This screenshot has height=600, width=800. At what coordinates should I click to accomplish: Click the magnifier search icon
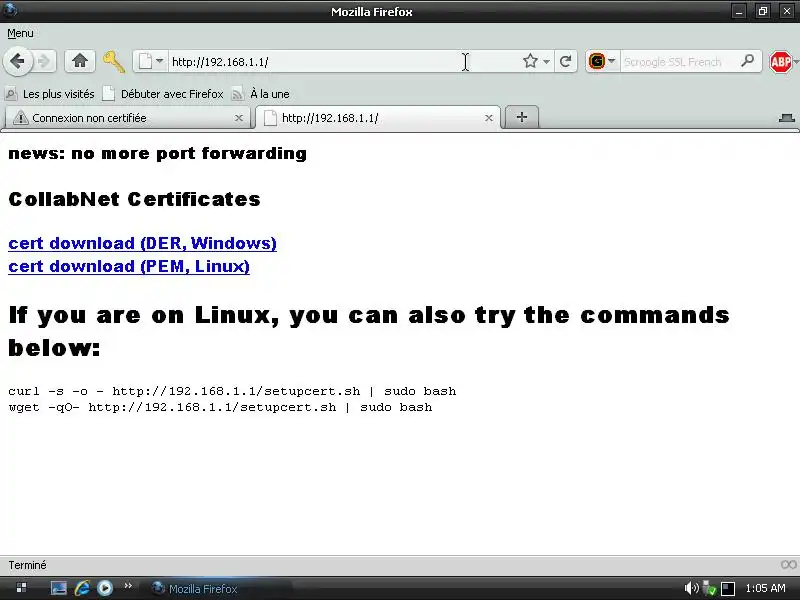[x=747, y=61]
